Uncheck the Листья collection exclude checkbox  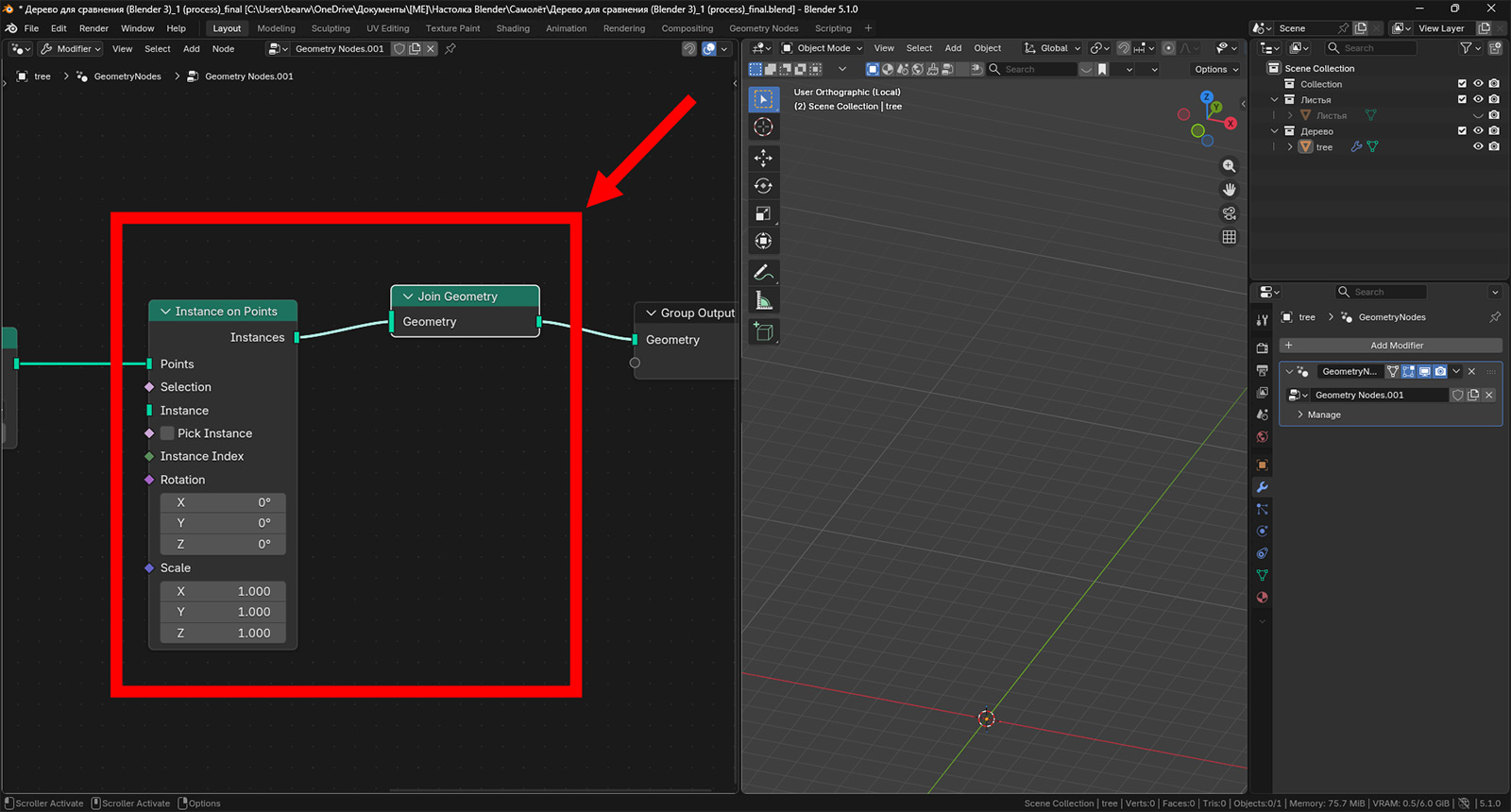pyautogui.click(x=1462, y=99)
